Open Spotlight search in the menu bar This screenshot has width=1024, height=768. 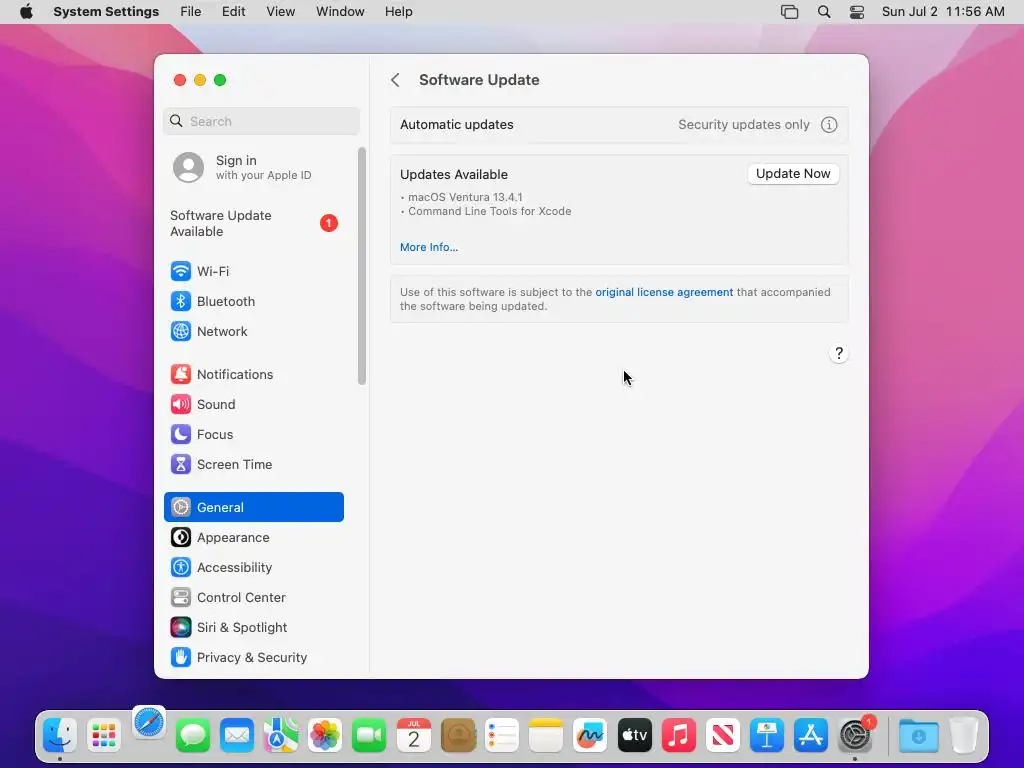[x=824, y=12]
